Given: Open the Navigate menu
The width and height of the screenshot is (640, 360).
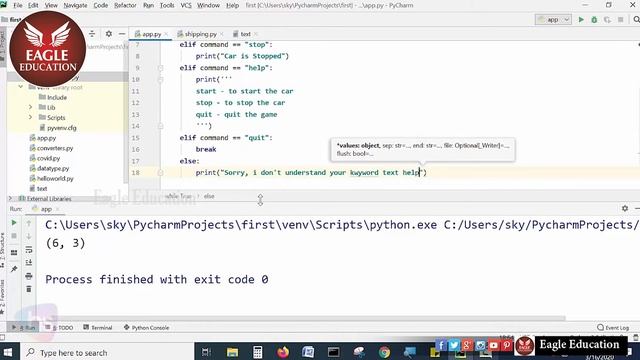Looking at the screenshot, I should pyautogui.click(x=76, y=5).
